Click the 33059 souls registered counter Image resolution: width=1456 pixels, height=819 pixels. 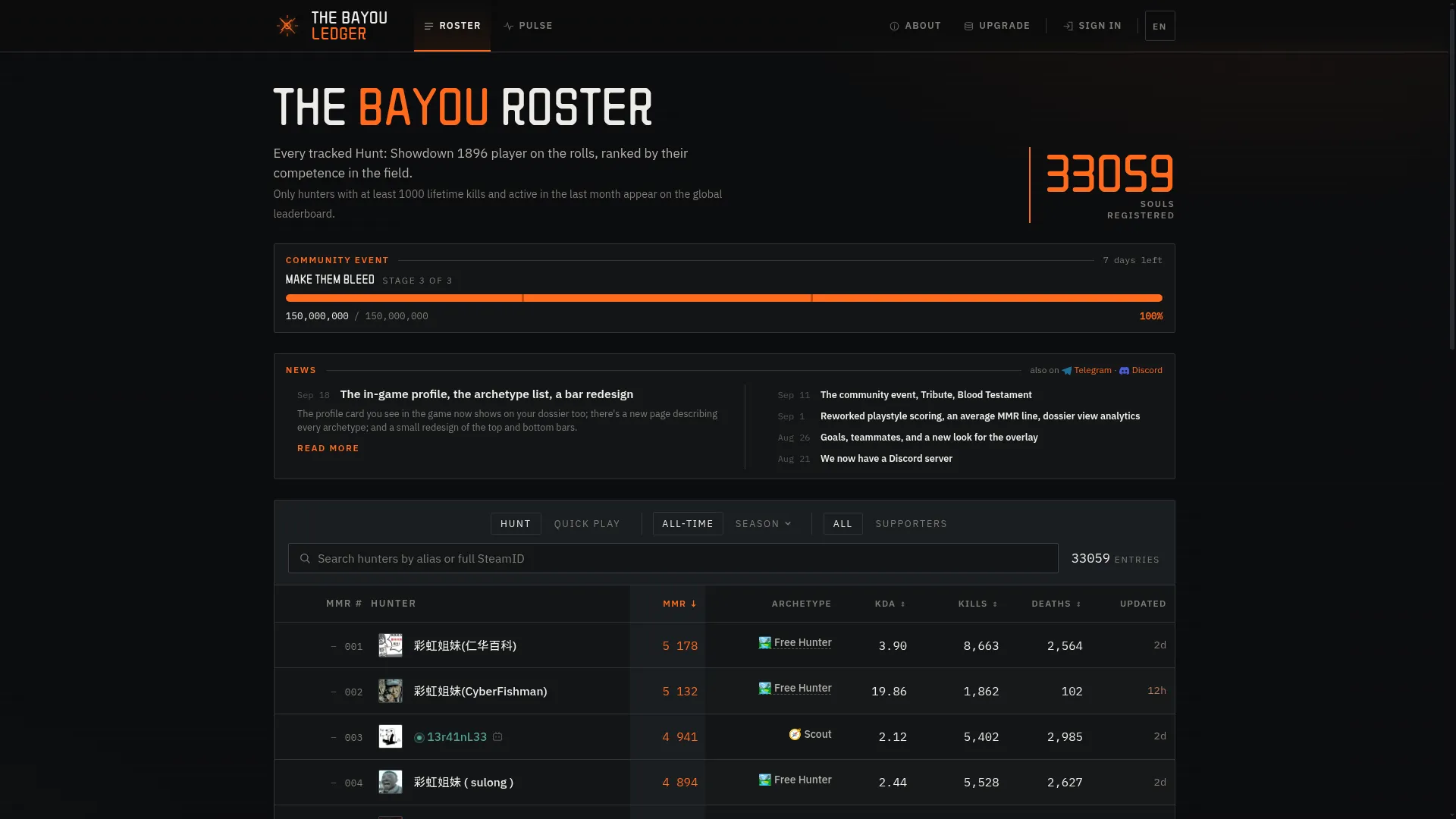[1109, 174]
